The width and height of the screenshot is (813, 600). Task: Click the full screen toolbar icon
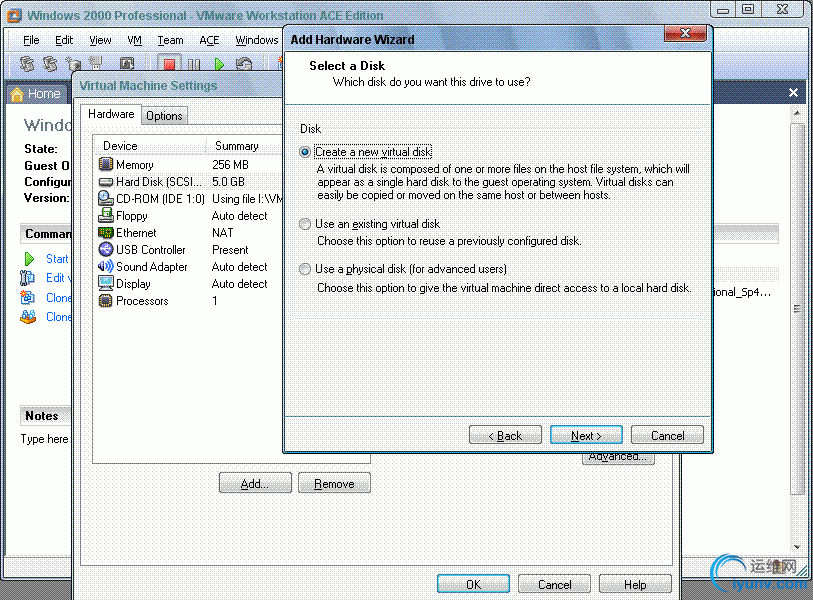coord(127,64)
